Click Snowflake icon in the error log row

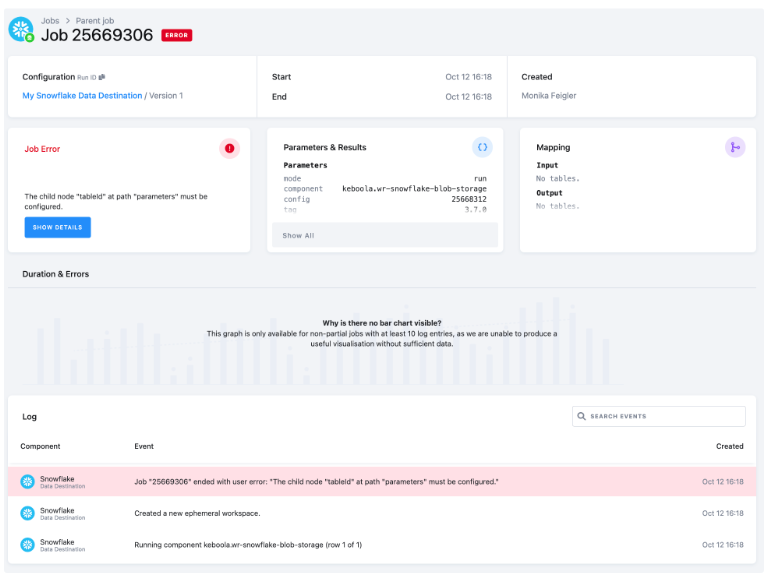click(x=28, y=482)
